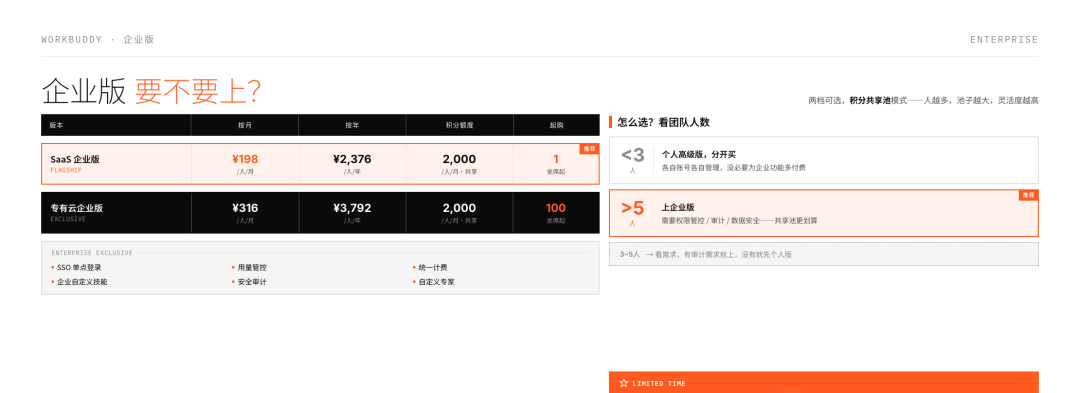Click the 个人高级版，分开买 title
The image size is (1080, 393).
[700, 155]
